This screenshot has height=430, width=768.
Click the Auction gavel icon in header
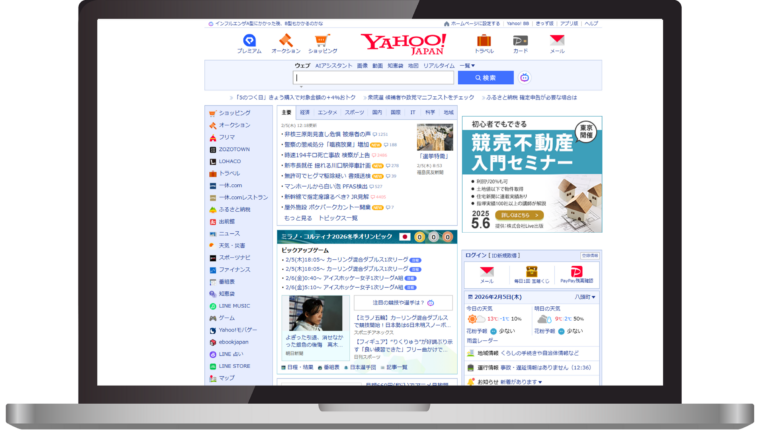point(285,41)
